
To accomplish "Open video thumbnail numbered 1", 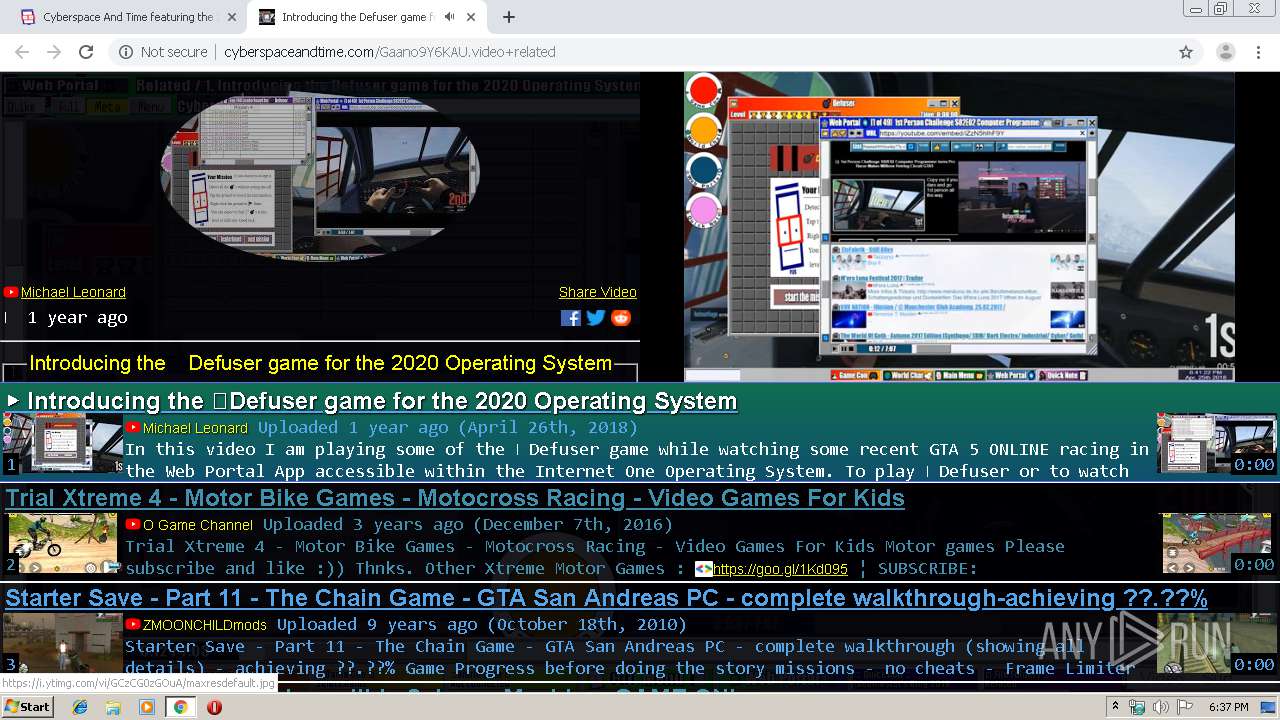I will coord(62,443).
